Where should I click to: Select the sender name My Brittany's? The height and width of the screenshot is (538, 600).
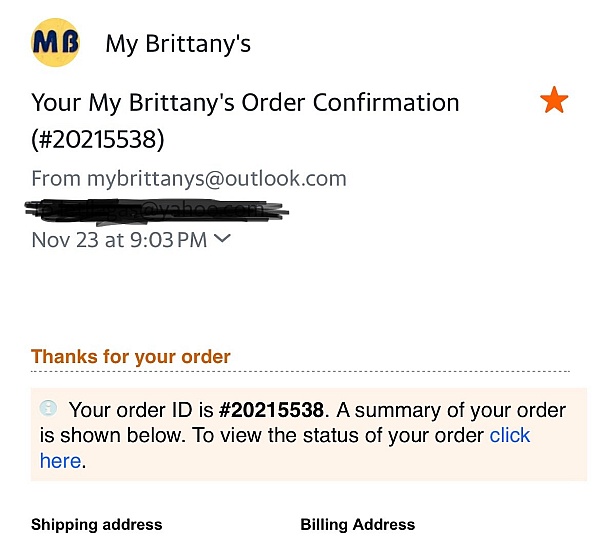coord(178,44)
